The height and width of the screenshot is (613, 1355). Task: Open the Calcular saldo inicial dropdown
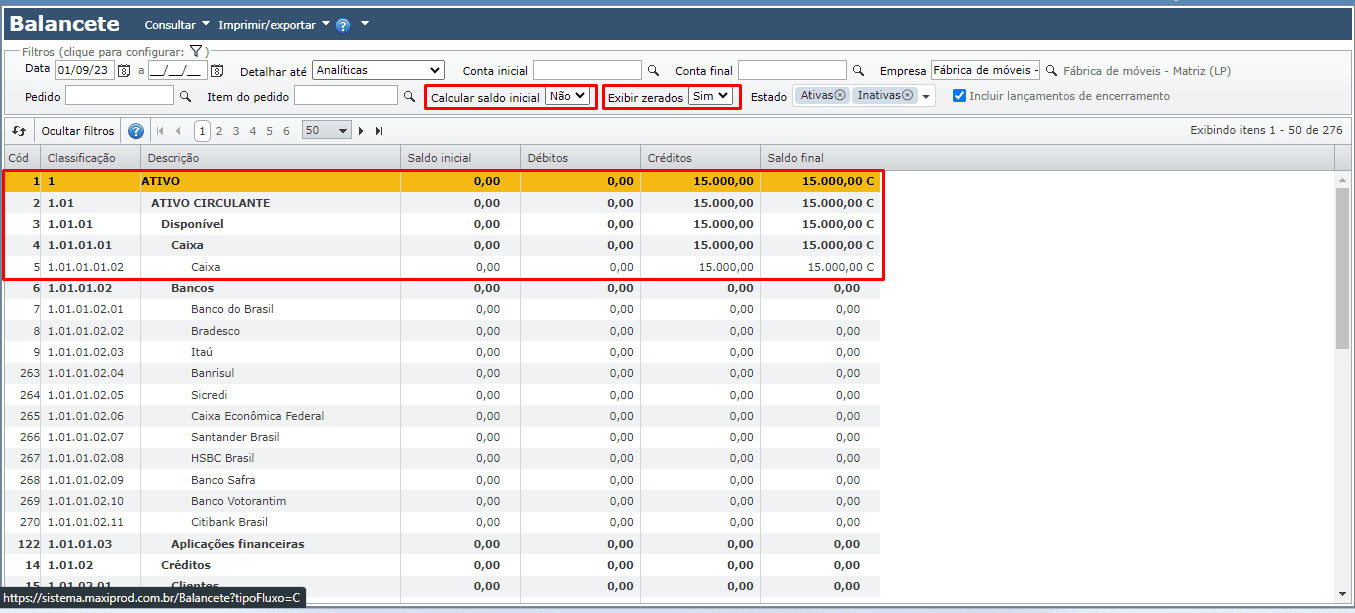click(x=568, y=97)
